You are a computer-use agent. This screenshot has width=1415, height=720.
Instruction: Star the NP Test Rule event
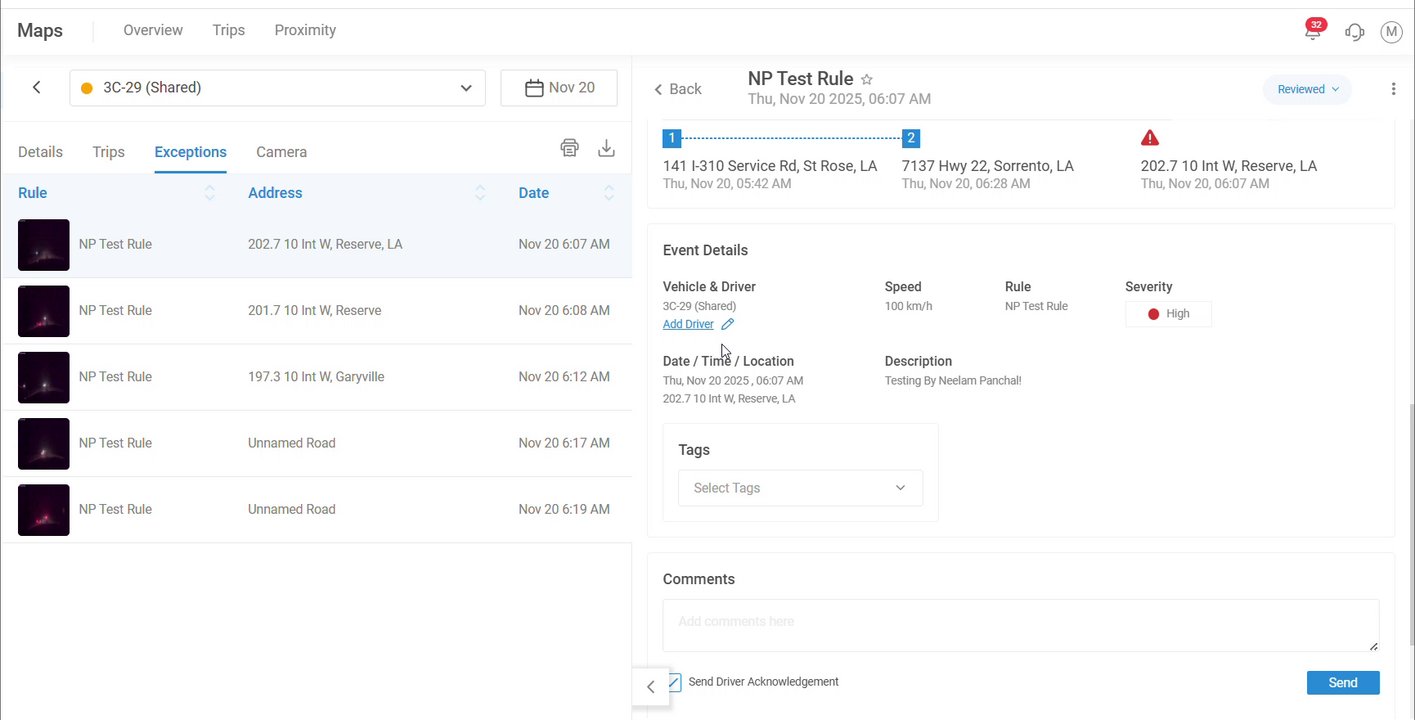tap(867, 79)
